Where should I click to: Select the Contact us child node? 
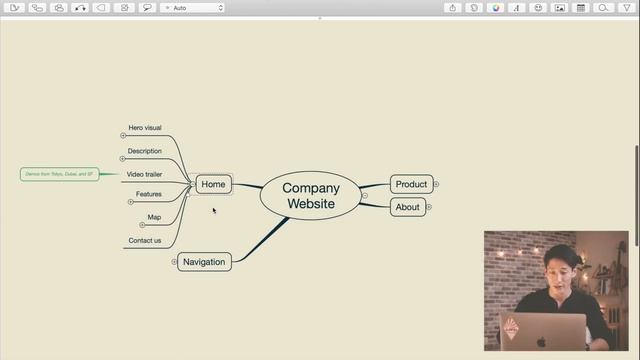(x=145, y=240)
